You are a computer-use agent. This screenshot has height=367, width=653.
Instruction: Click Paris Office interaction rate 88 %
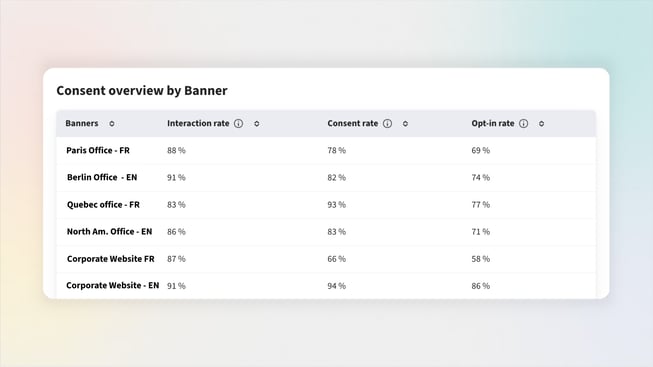(x=176, y=150)
